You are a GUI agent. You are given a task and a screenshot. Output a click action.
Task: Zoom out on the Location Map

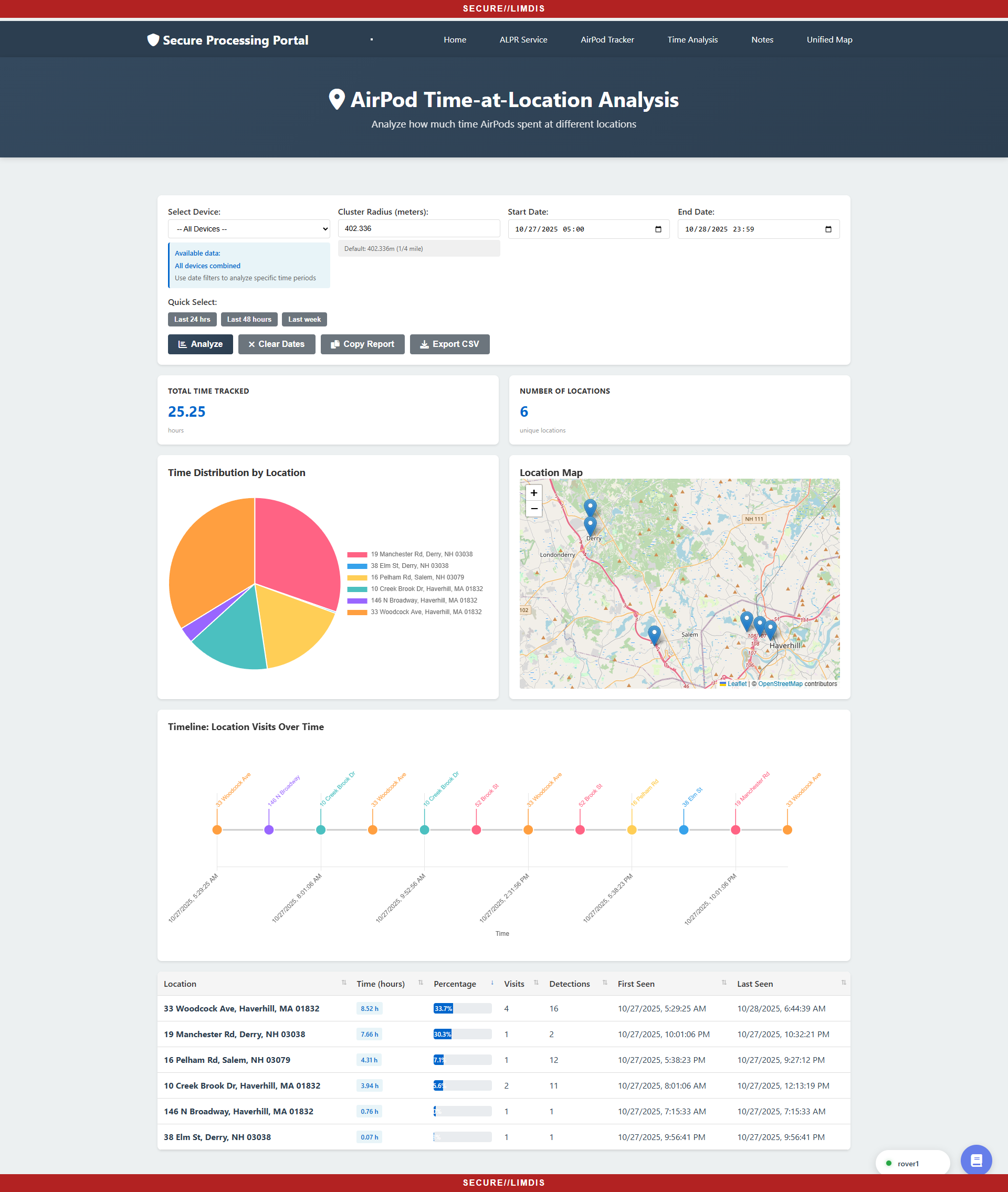pos(533,508)
